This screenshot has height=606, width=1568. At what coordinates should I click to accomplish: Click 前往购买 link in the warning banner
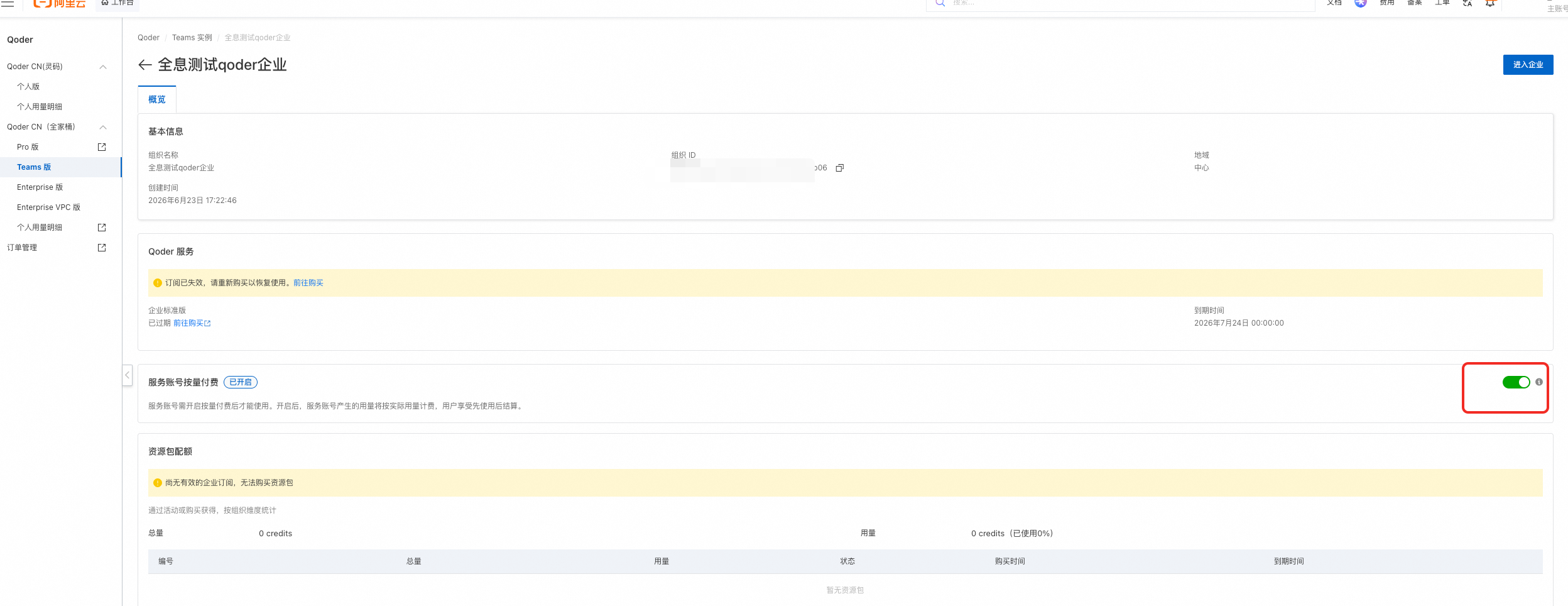(308, 283)
